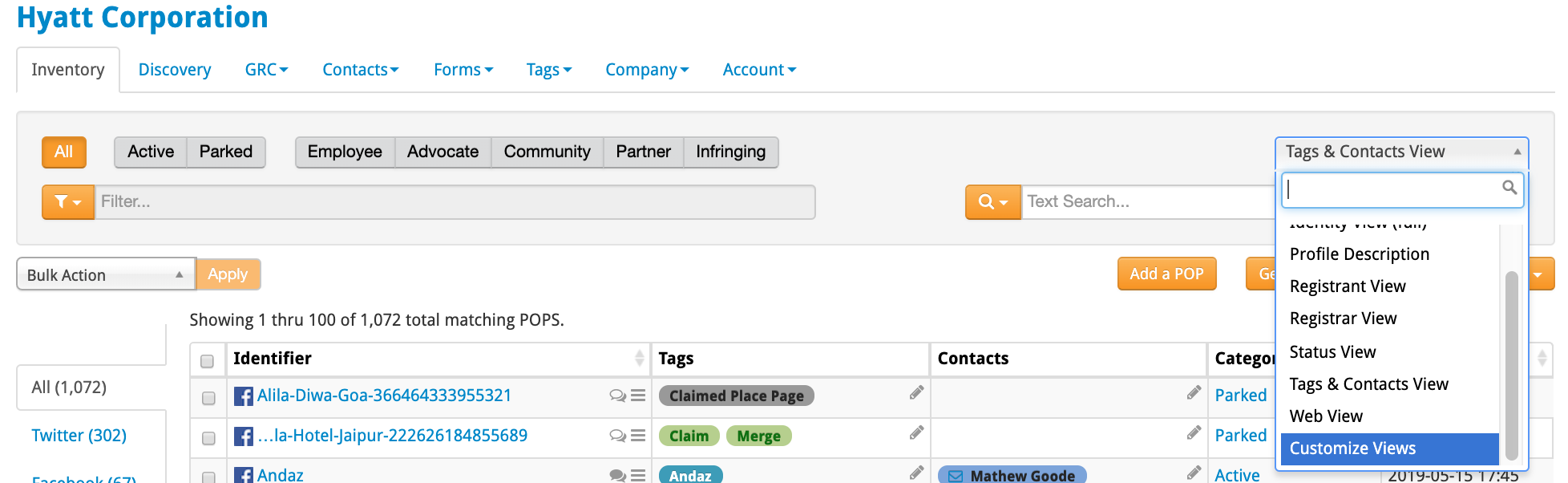
Task: Toggle the select-all checkbox in table header
Action: [x=207, y=361]
